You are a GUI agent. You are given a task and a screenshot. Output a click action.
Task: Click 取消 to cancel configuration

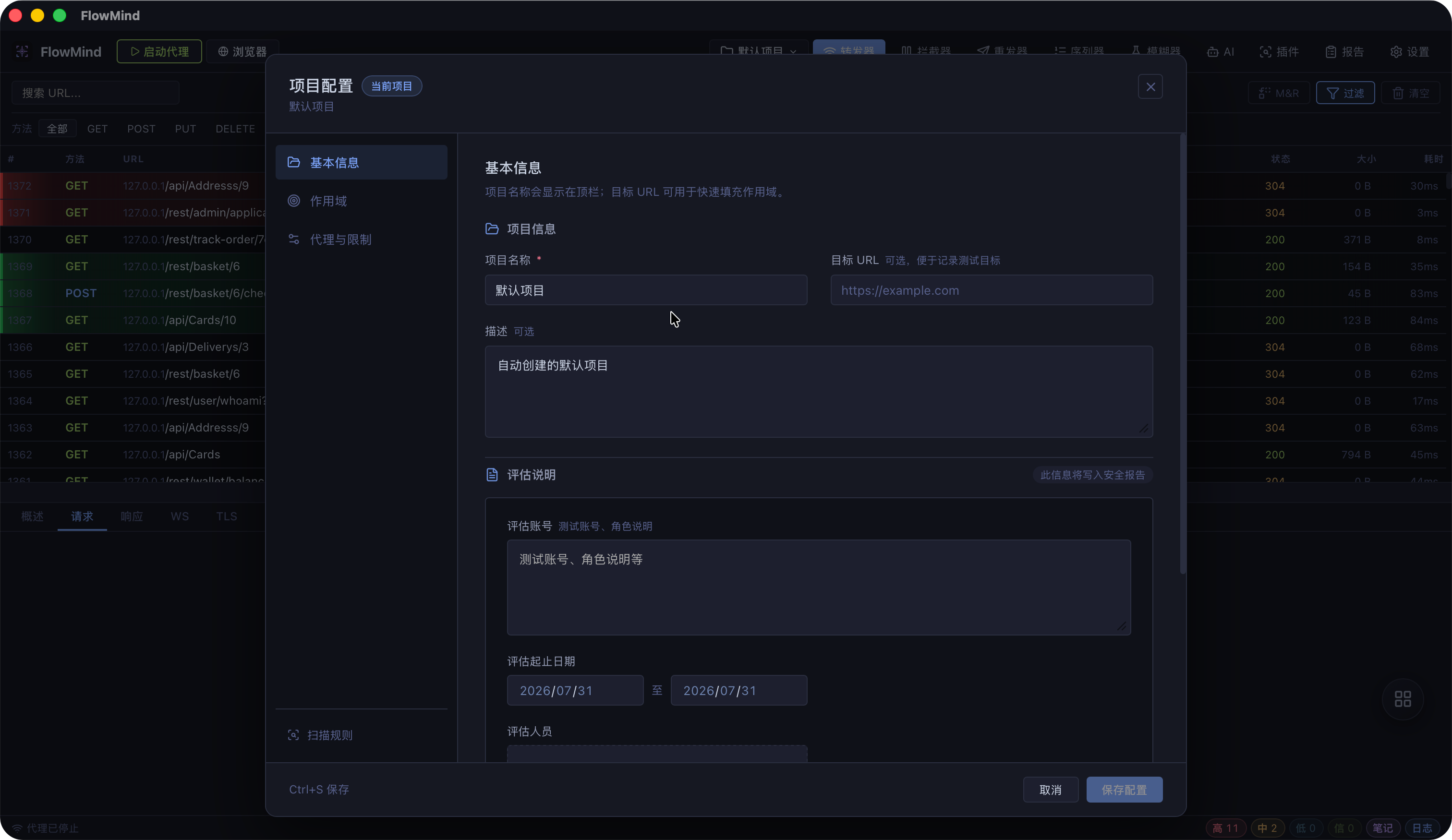[1051, 790]
